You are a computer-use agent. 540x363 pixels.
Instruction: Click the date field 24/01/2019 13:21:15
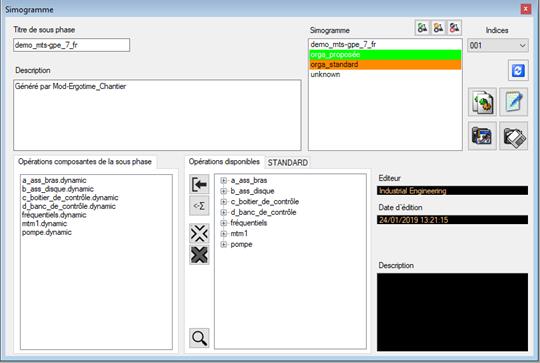[x=452, y=220]
